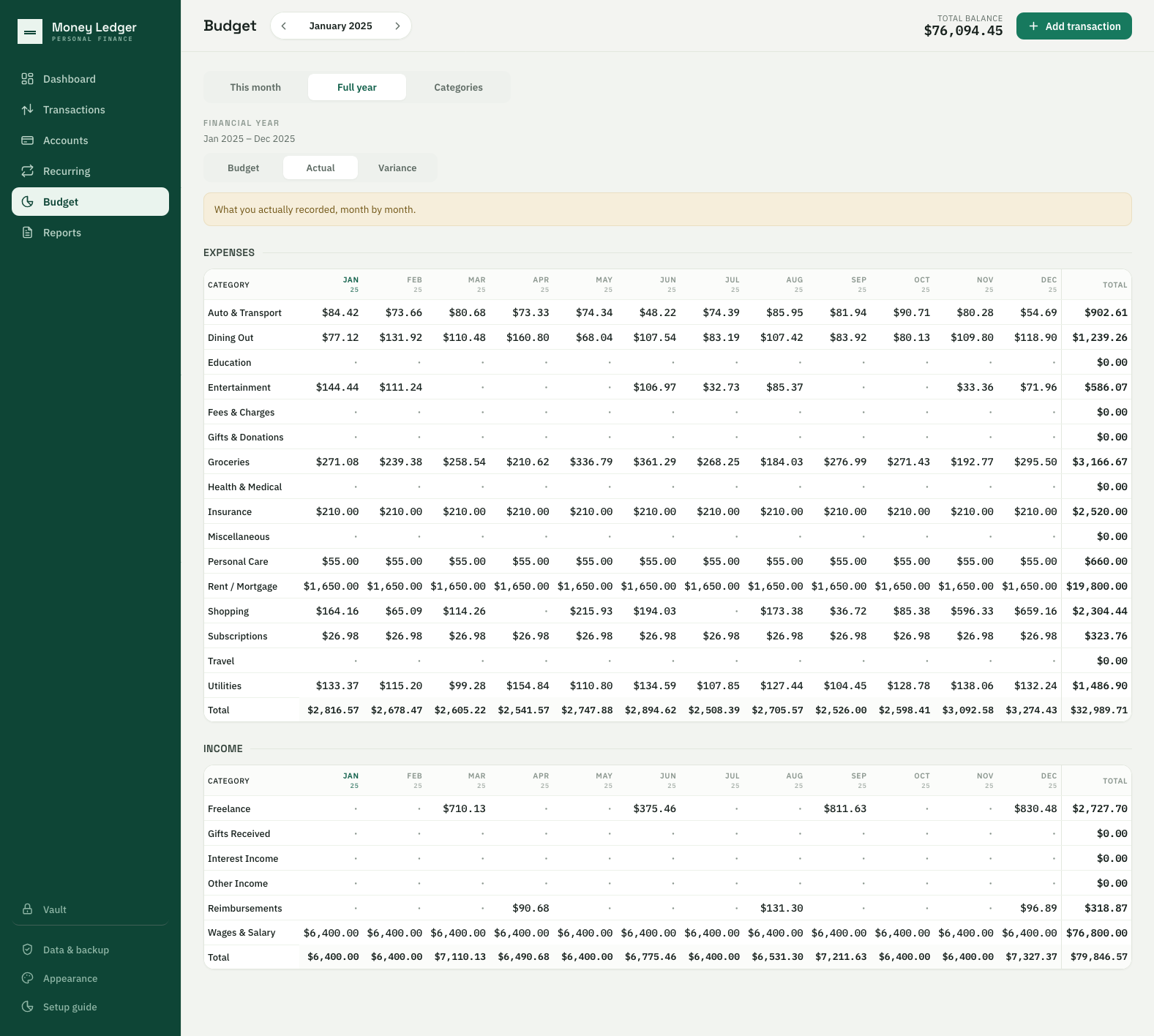Viewport: 1154px width, 1036px height.
Task: Open Data & backup settings
Action: coord(90,950)
